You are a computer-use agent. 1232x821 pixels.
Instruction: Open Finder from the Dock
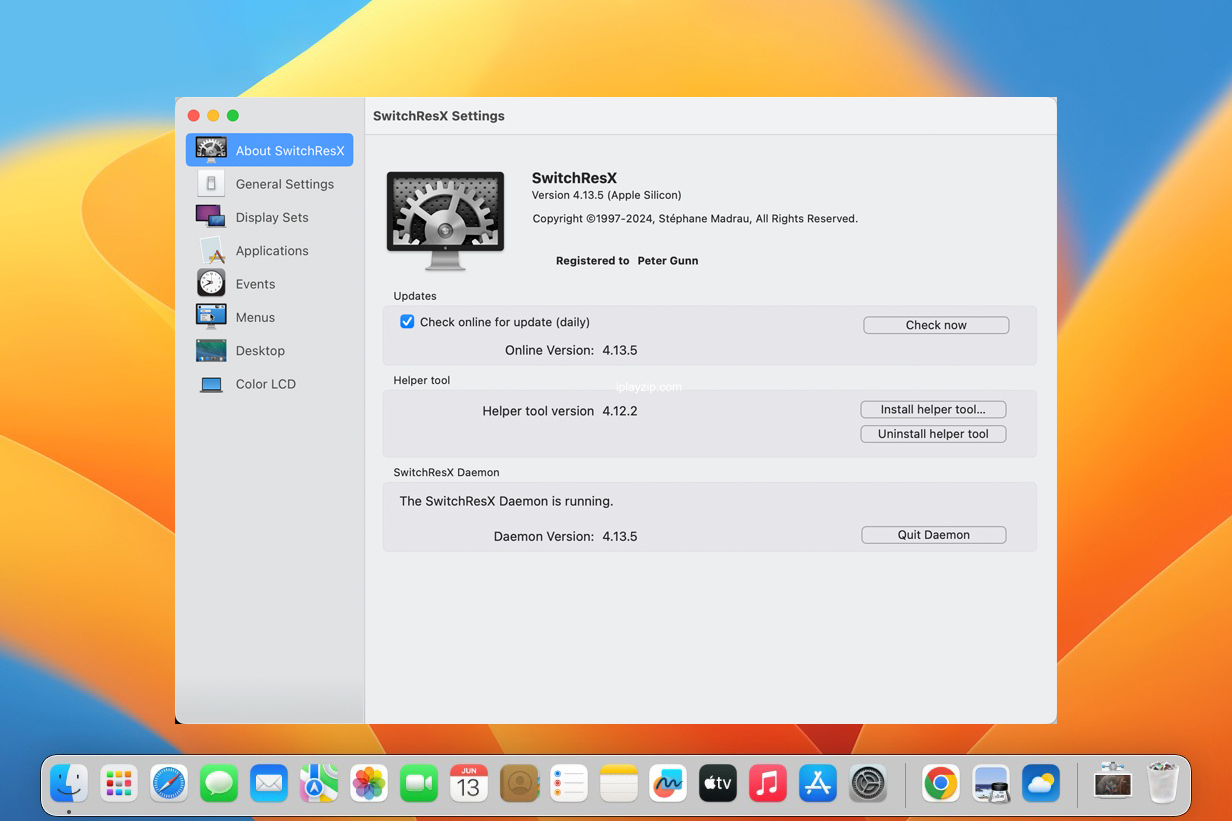pos(69,783)
